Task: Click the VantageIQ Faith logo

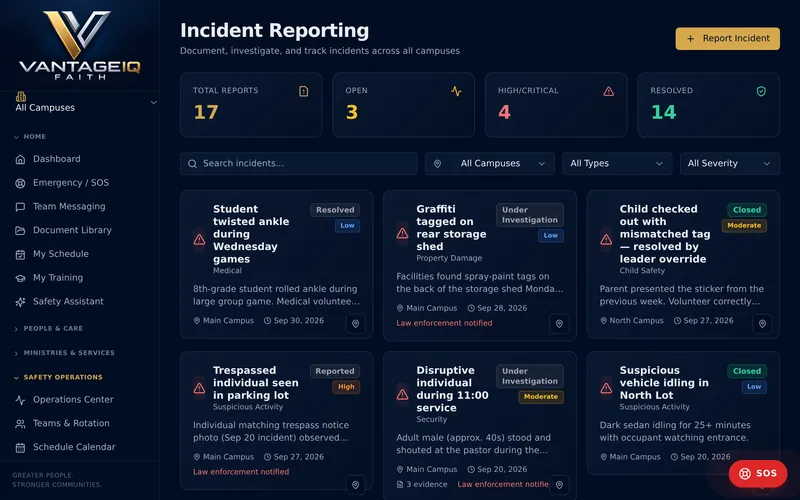Action: 79,45
